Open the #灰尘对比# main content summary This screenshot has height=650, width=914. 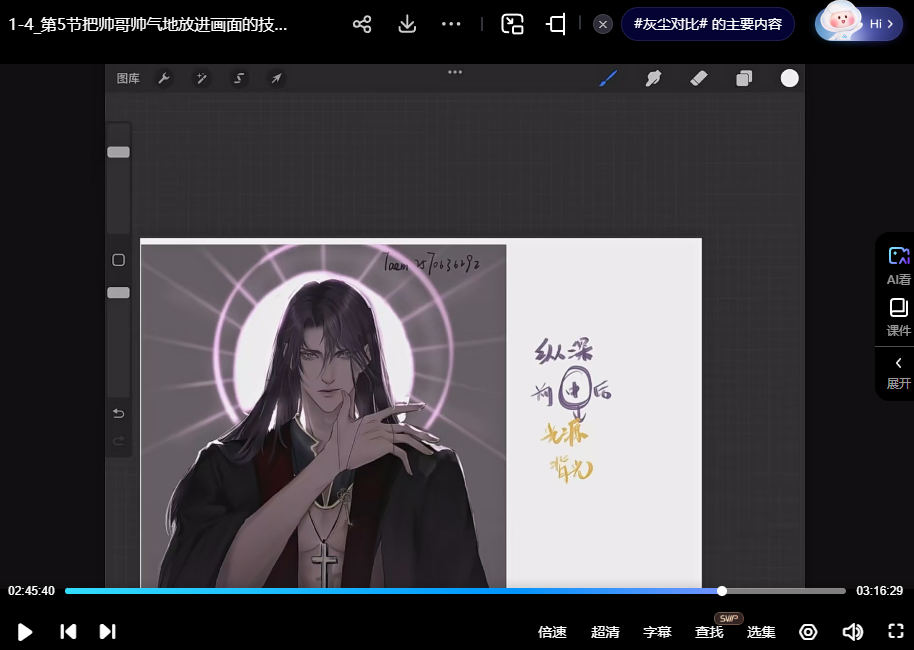point(708,24)
